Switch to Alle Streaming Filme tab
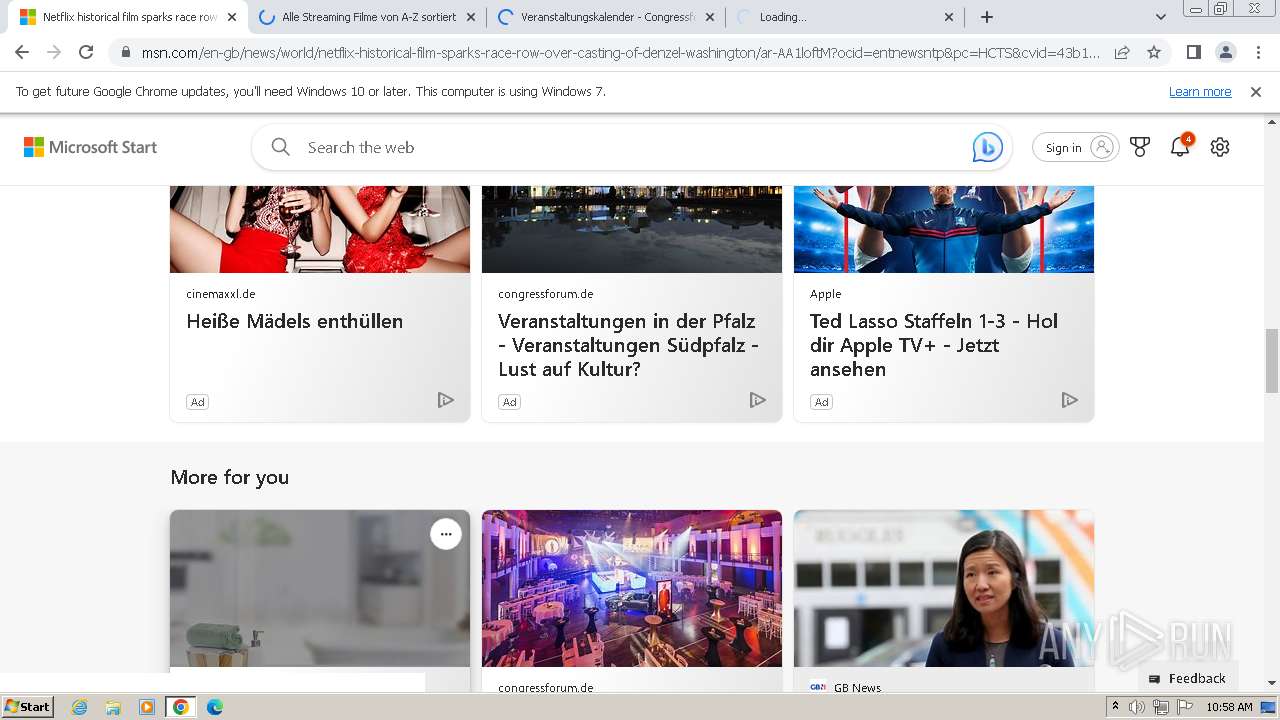Screen dimensions: 1280x720 coord(367,17)
